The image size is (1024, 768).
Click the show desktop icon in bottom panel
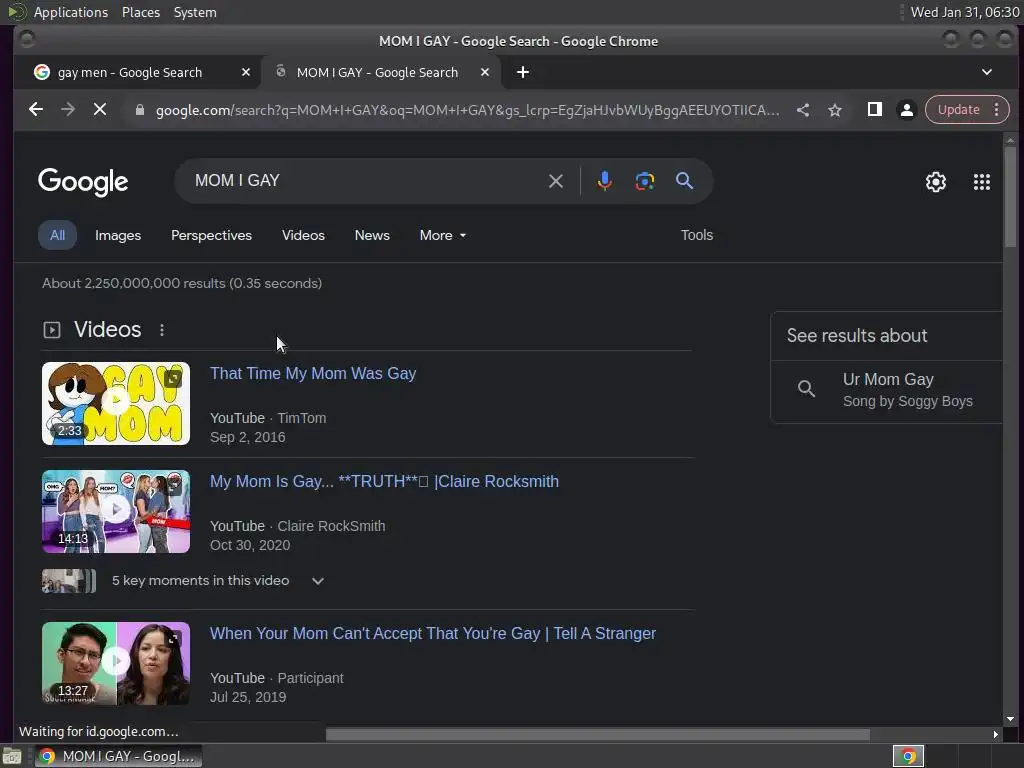pos(12,756)
